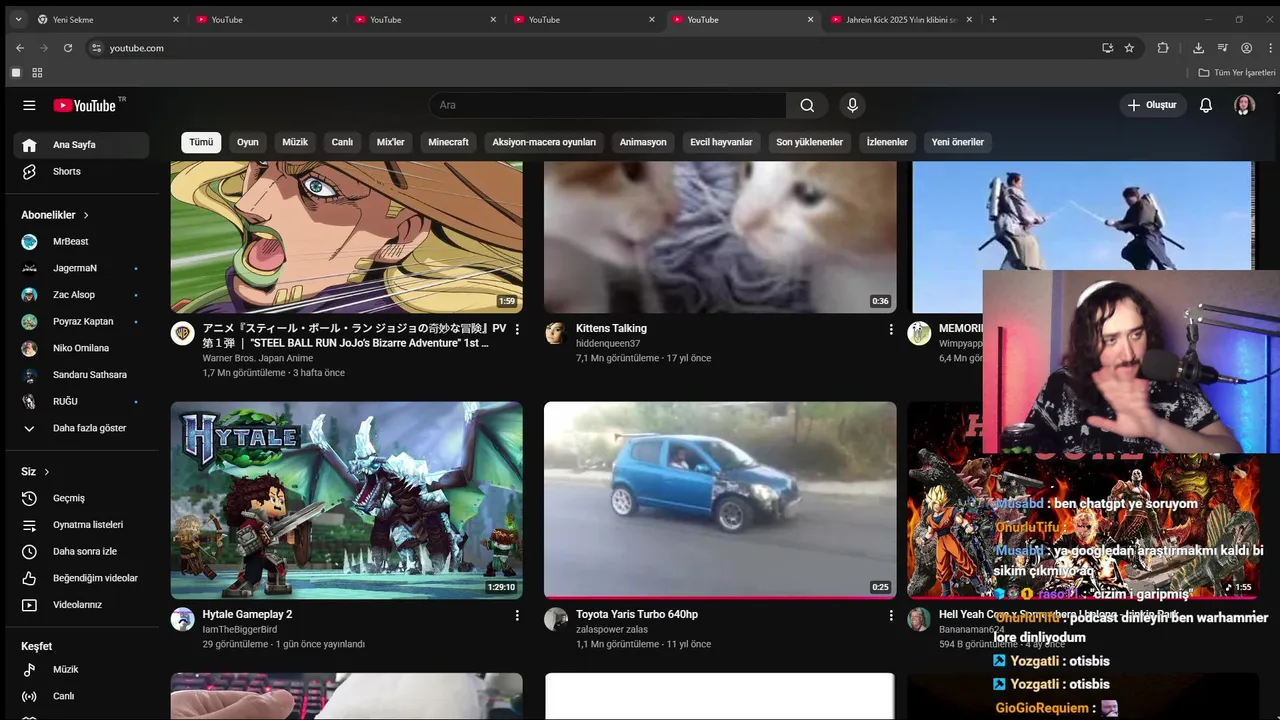
Task: Open the browser extensions puzzle icon
Action: (x=1163, y=48)
